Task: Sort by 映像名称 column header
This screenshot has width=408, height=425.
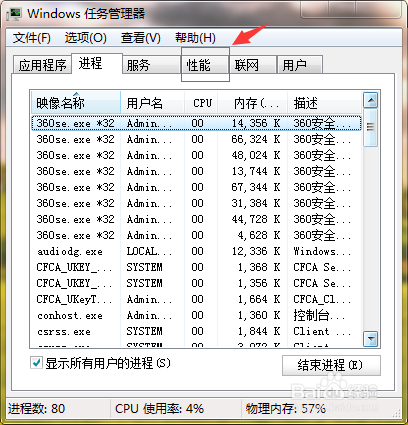Action: coord(76,103)
